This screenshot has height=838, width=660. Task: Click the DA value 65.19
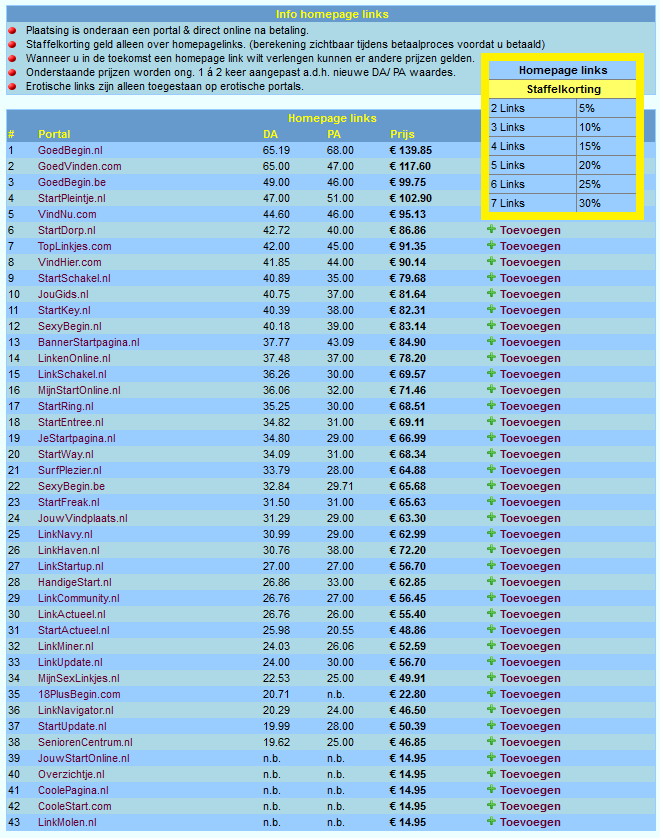tap(276, 150)
